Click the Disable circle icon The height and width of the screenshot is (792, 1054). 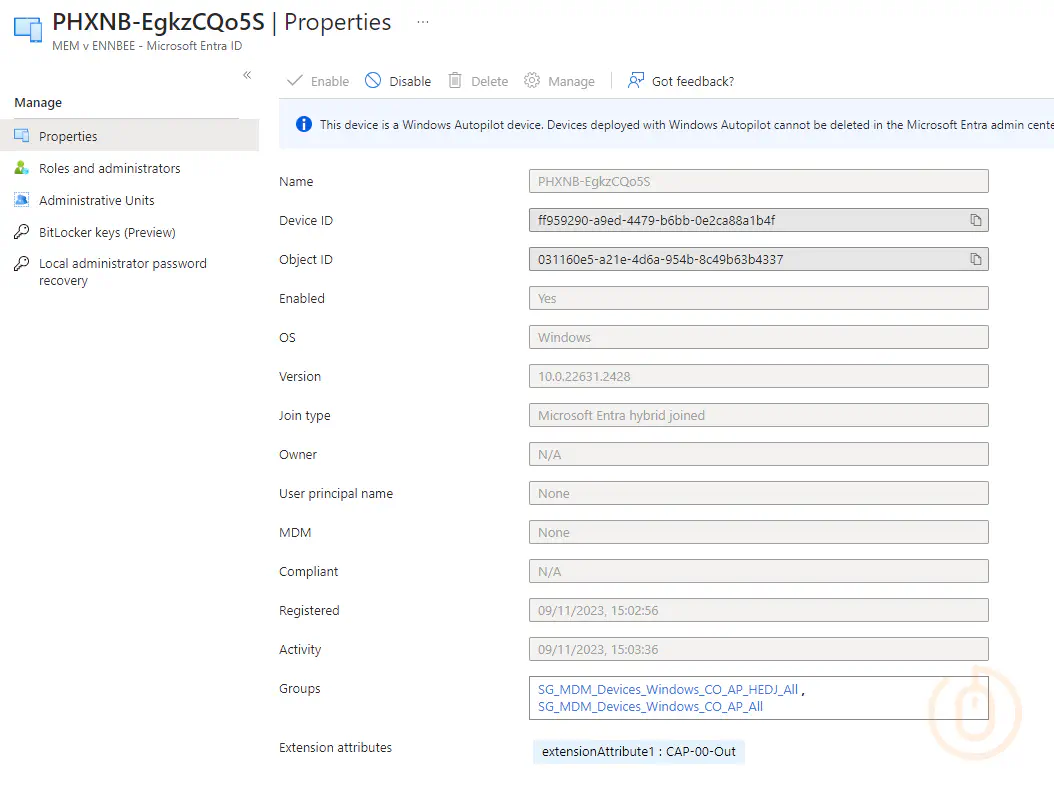pyautogui.click(x=372, y=81)
